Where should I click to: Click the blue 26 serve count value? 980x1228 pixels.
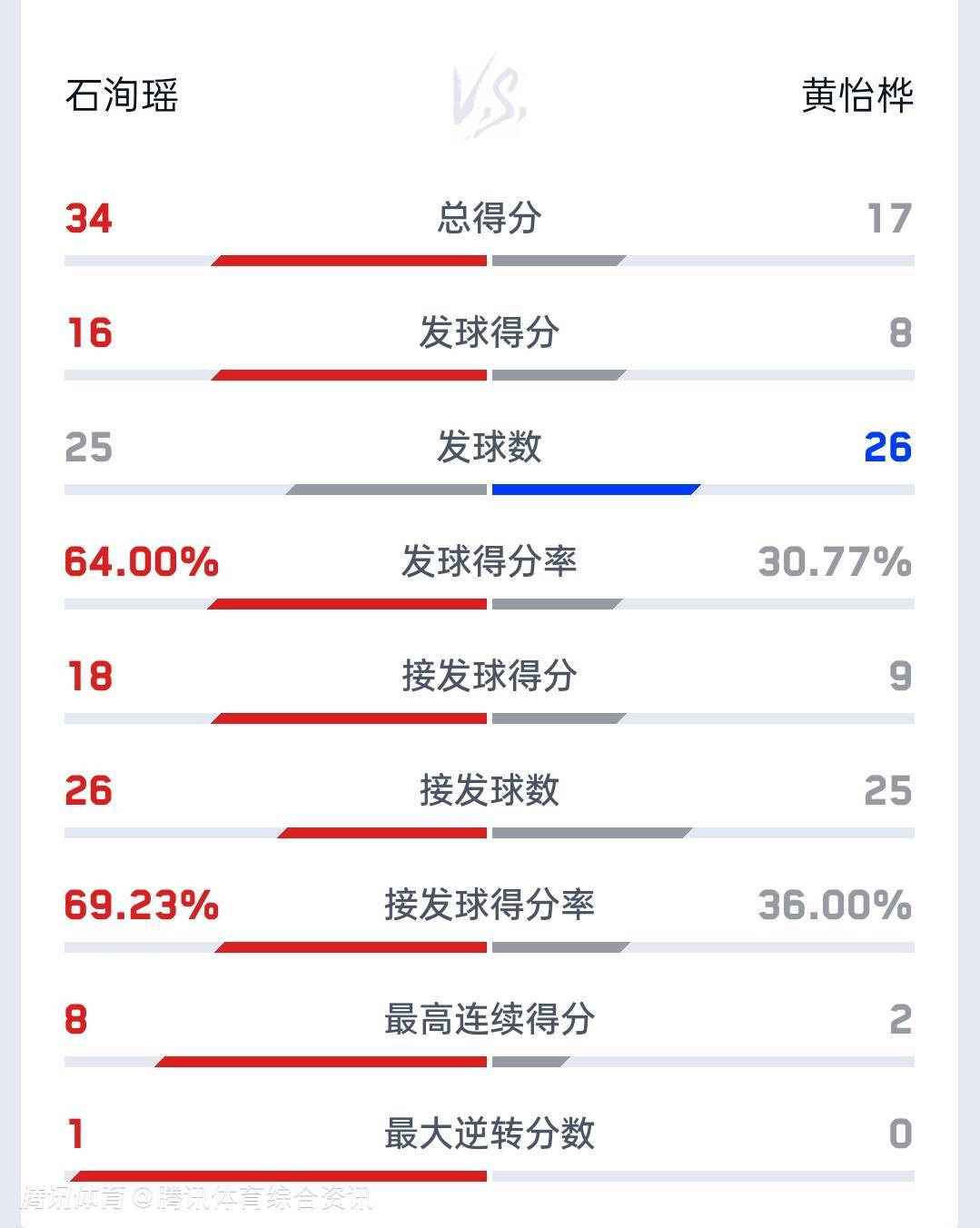[887, 447]
